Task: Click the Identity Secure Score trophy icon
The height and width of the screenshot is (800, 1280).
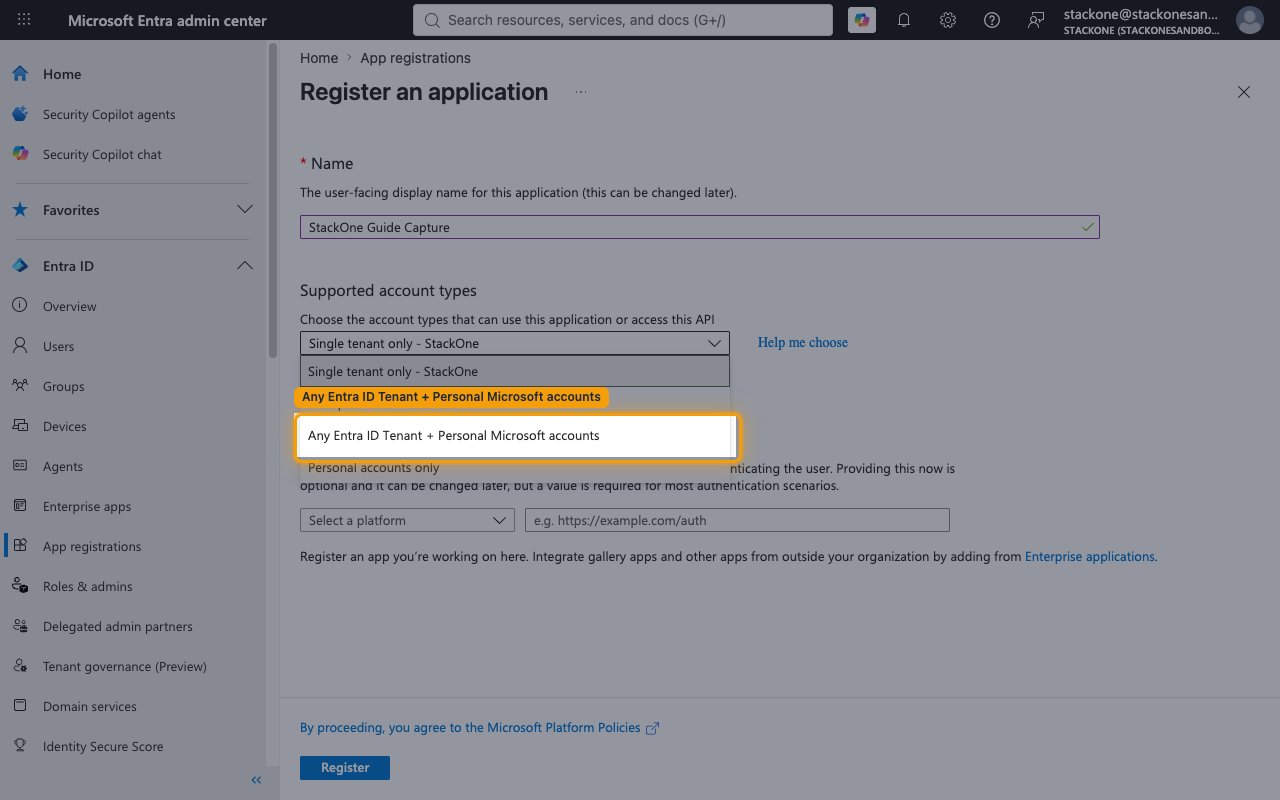Action: (x=20, y=746)
